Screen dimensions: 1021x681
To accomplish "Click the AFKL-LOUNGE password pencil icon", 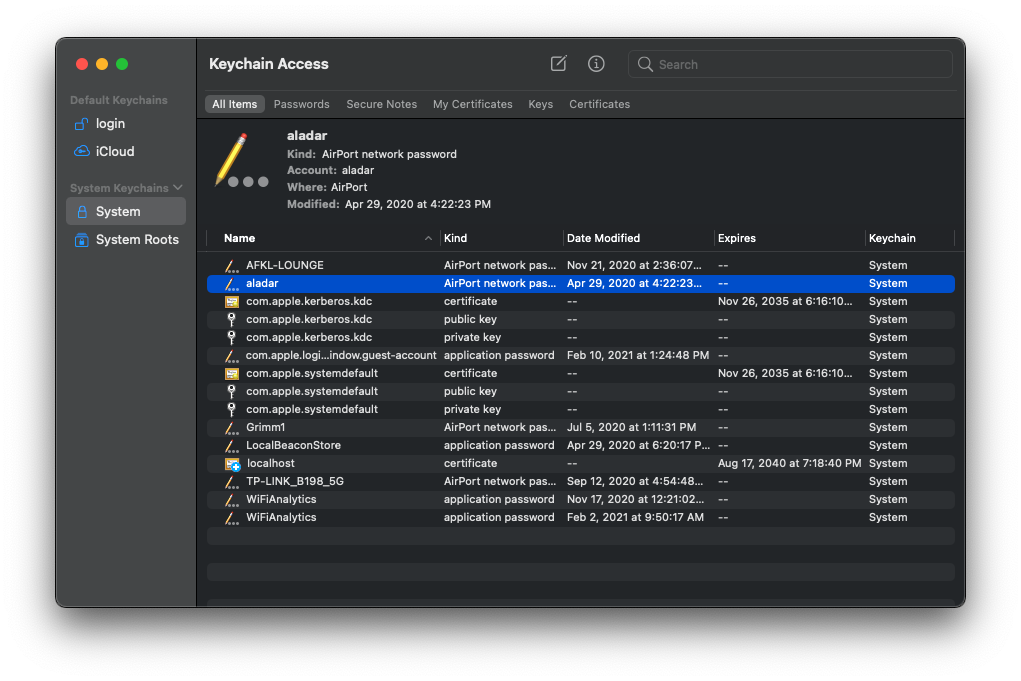I will 232,266.
